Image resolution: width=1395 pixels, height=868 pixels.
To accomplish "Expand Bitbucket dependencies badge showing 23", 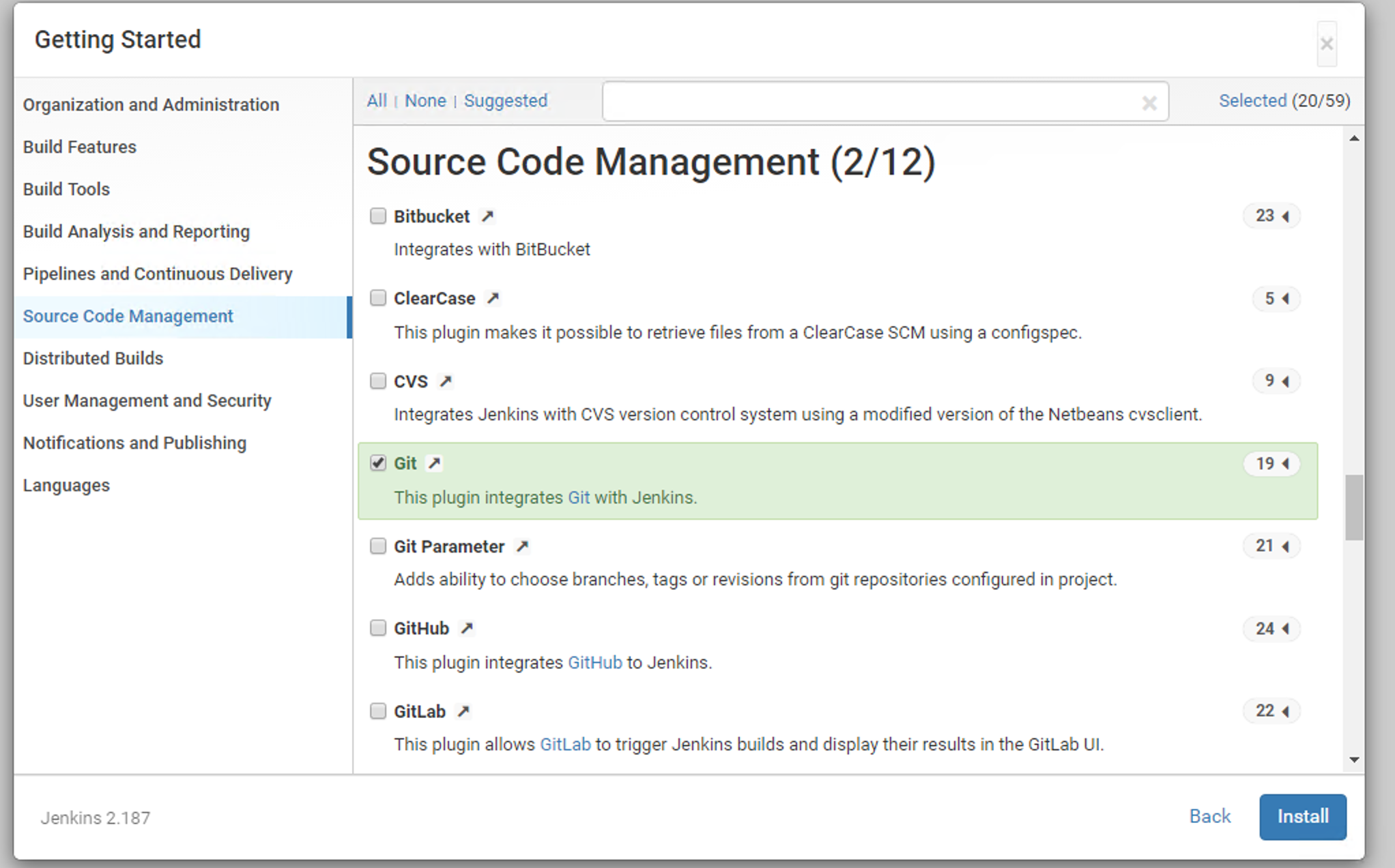I will pyautogui.click(x=1271, y=216).
